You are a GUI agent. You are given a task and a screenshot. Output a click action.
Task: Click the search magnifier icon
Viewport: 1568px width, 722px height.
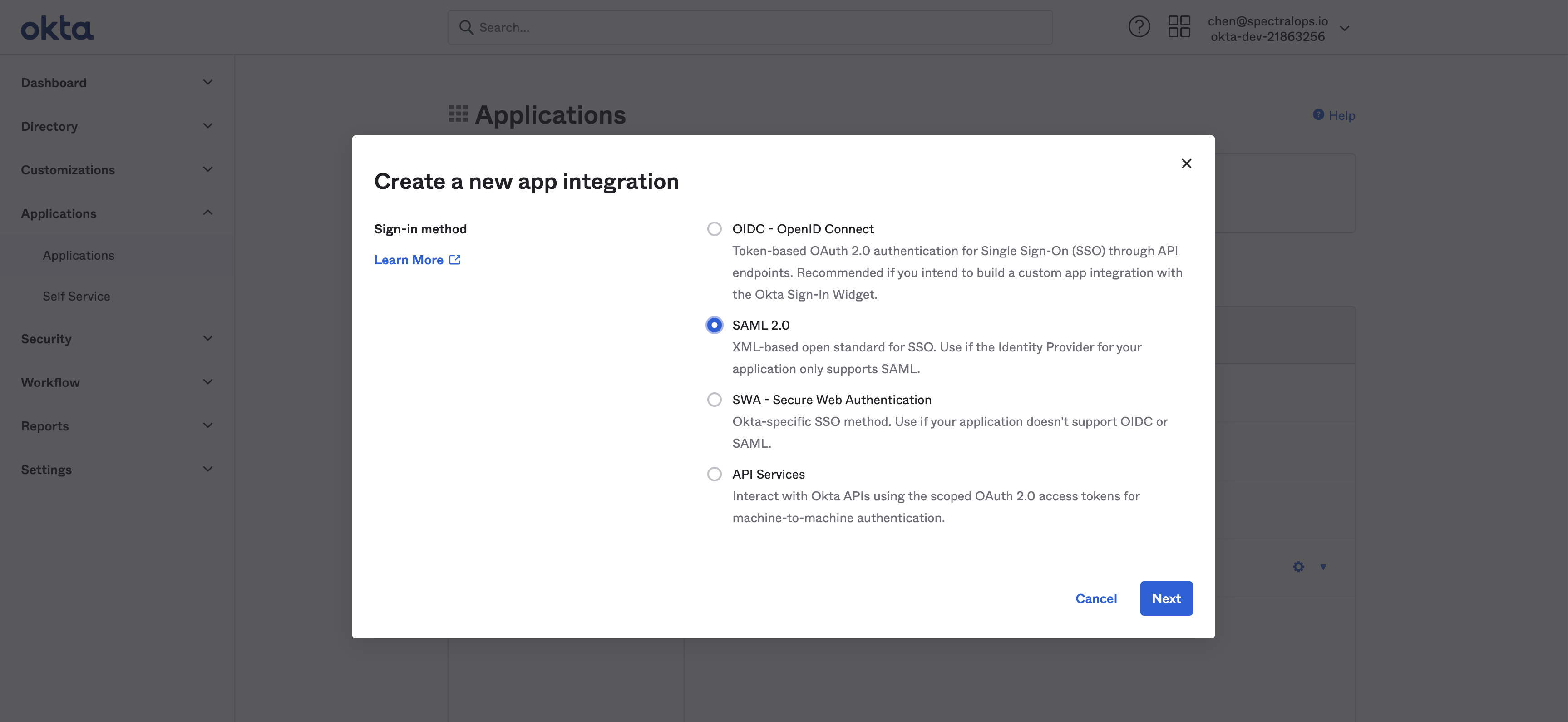466,27
